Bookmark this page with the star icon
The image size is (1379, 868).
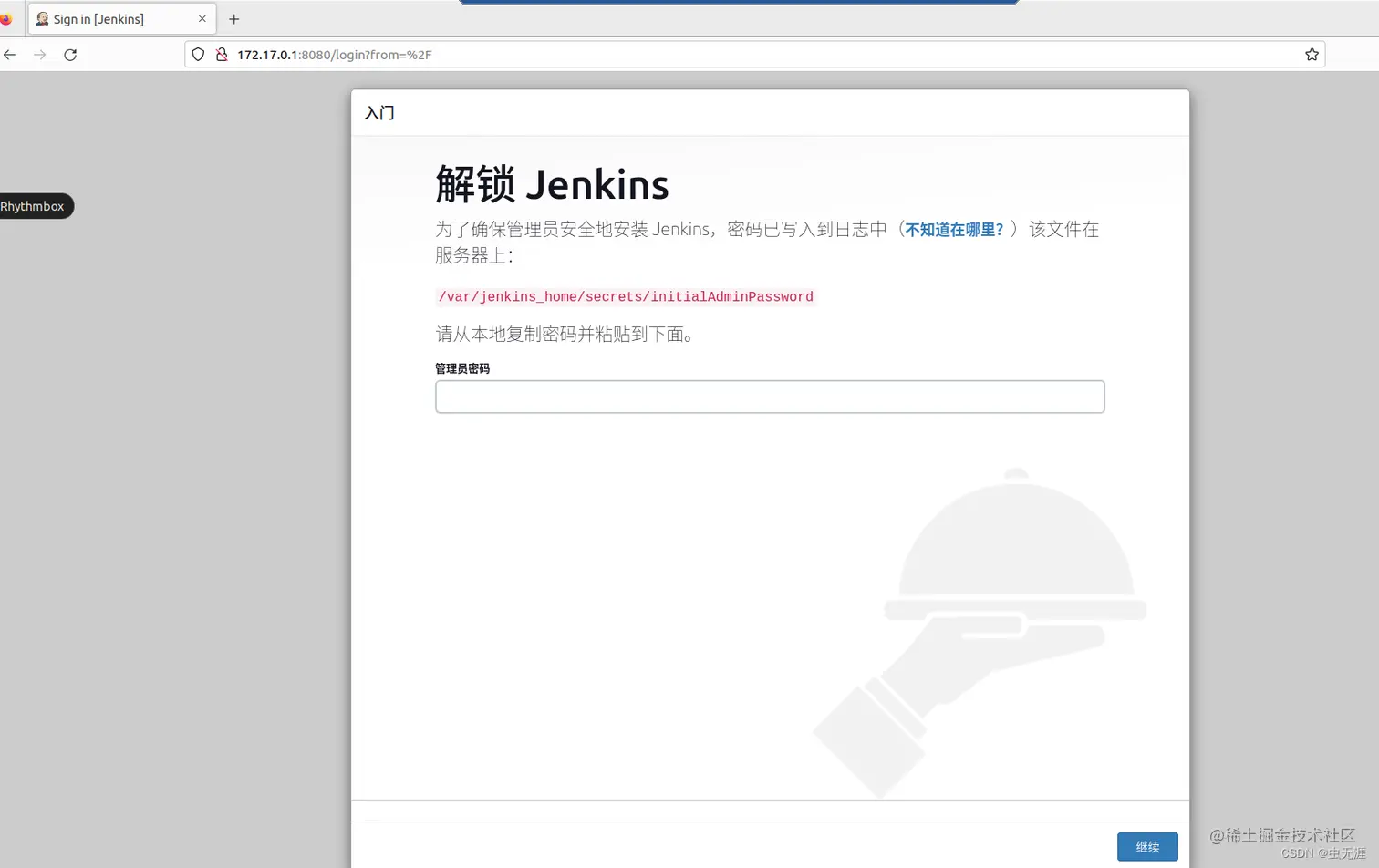(1312, 54)
